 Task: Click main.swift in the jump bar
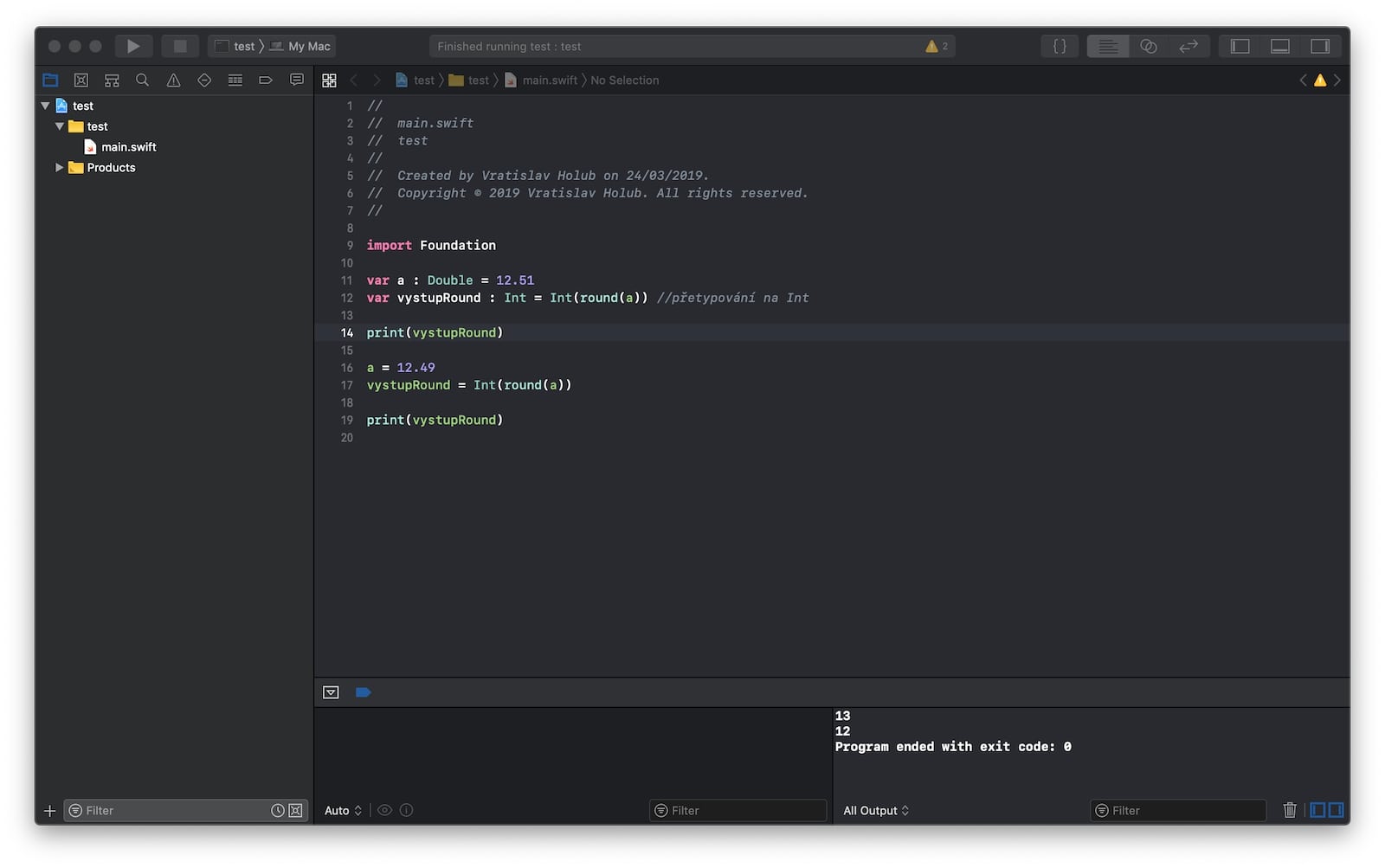point(549,80)
